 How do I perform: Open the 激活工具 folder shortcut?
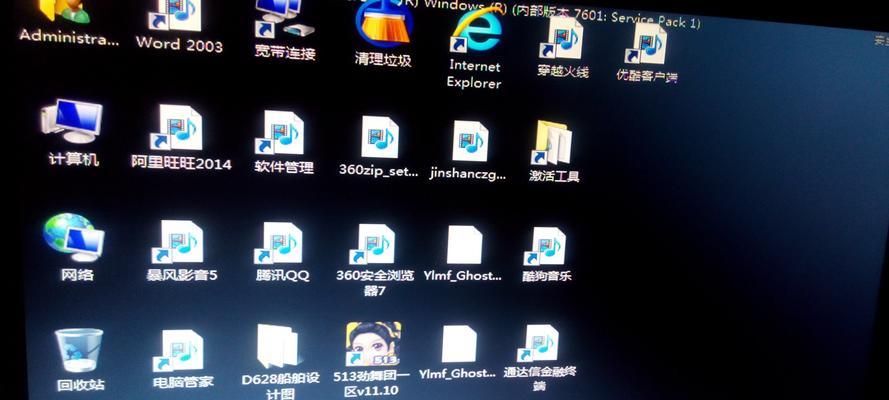(x=552, y=143)
